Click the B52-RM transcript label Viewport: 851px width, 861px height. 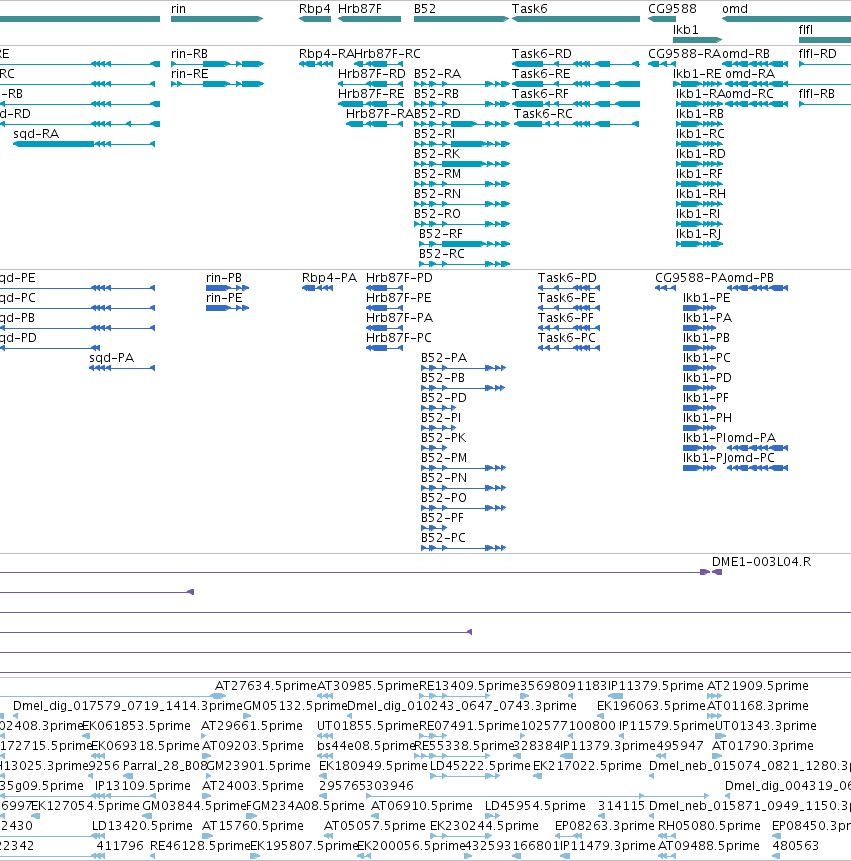tap(438, 174)
